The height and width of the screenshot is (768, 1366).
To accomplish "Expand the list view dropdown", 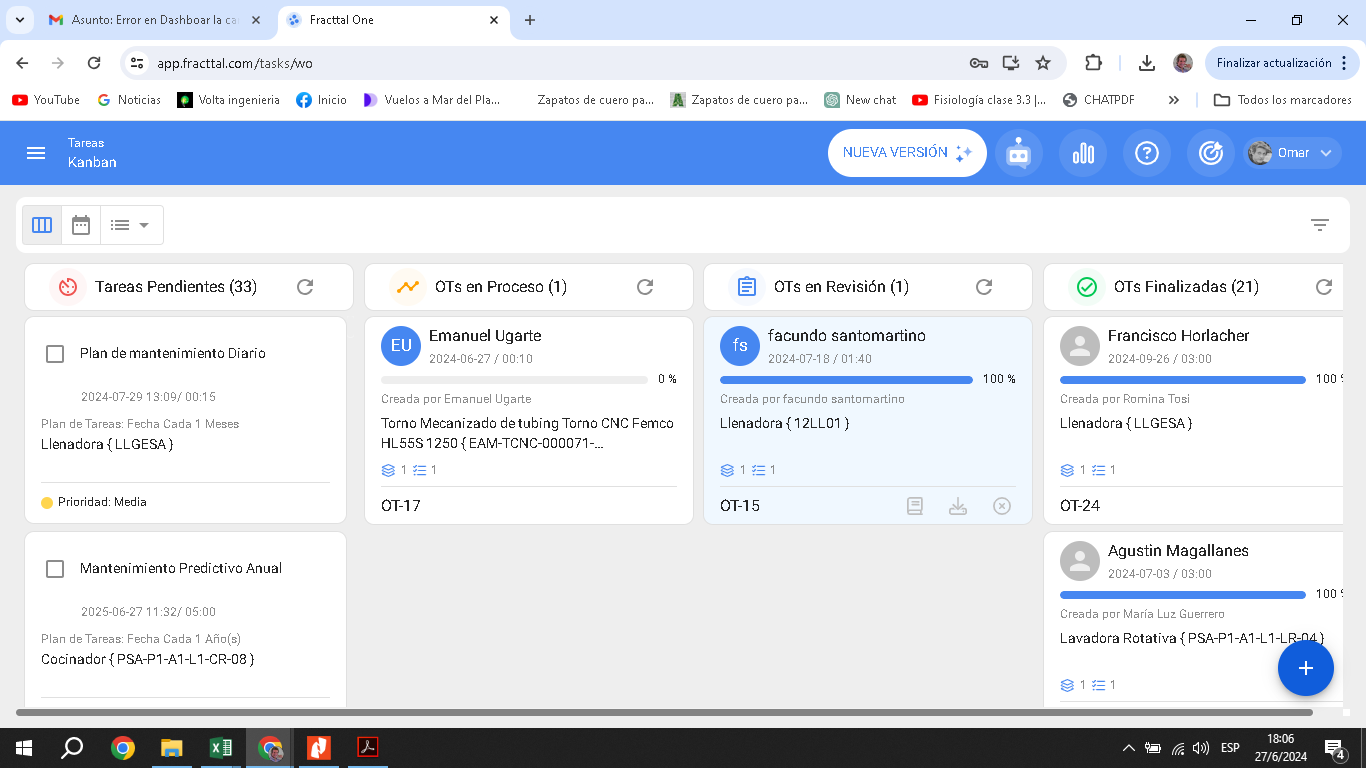I will click(131, 225).
